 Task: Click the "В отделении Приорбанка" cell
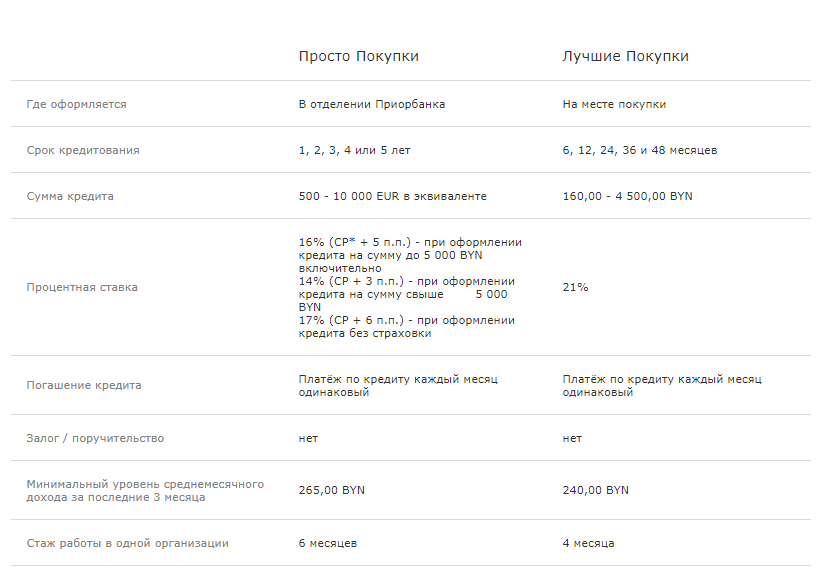pos(371,104)
